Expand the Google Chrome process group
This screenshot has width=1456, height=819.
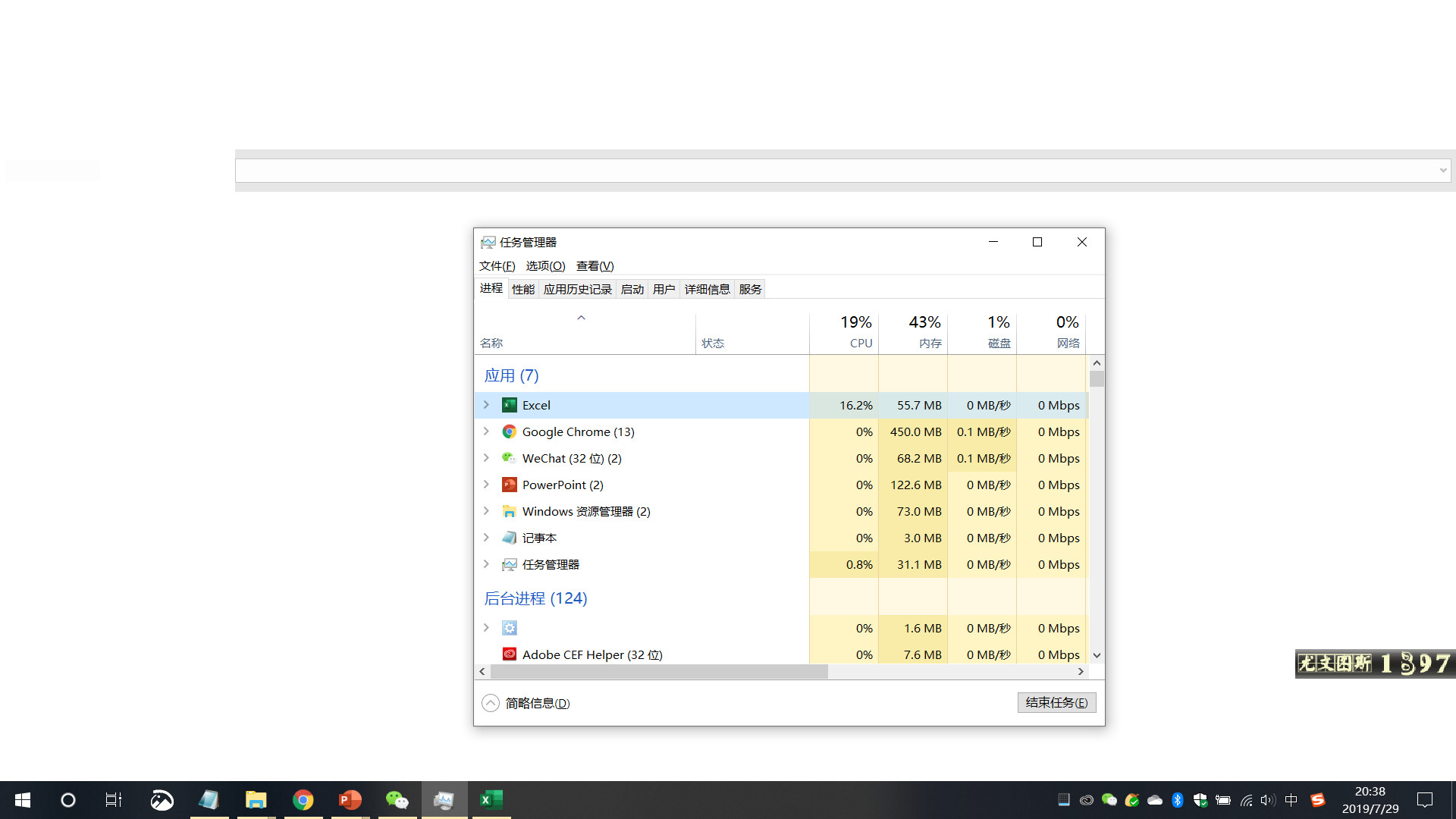(x=486, y=431)
